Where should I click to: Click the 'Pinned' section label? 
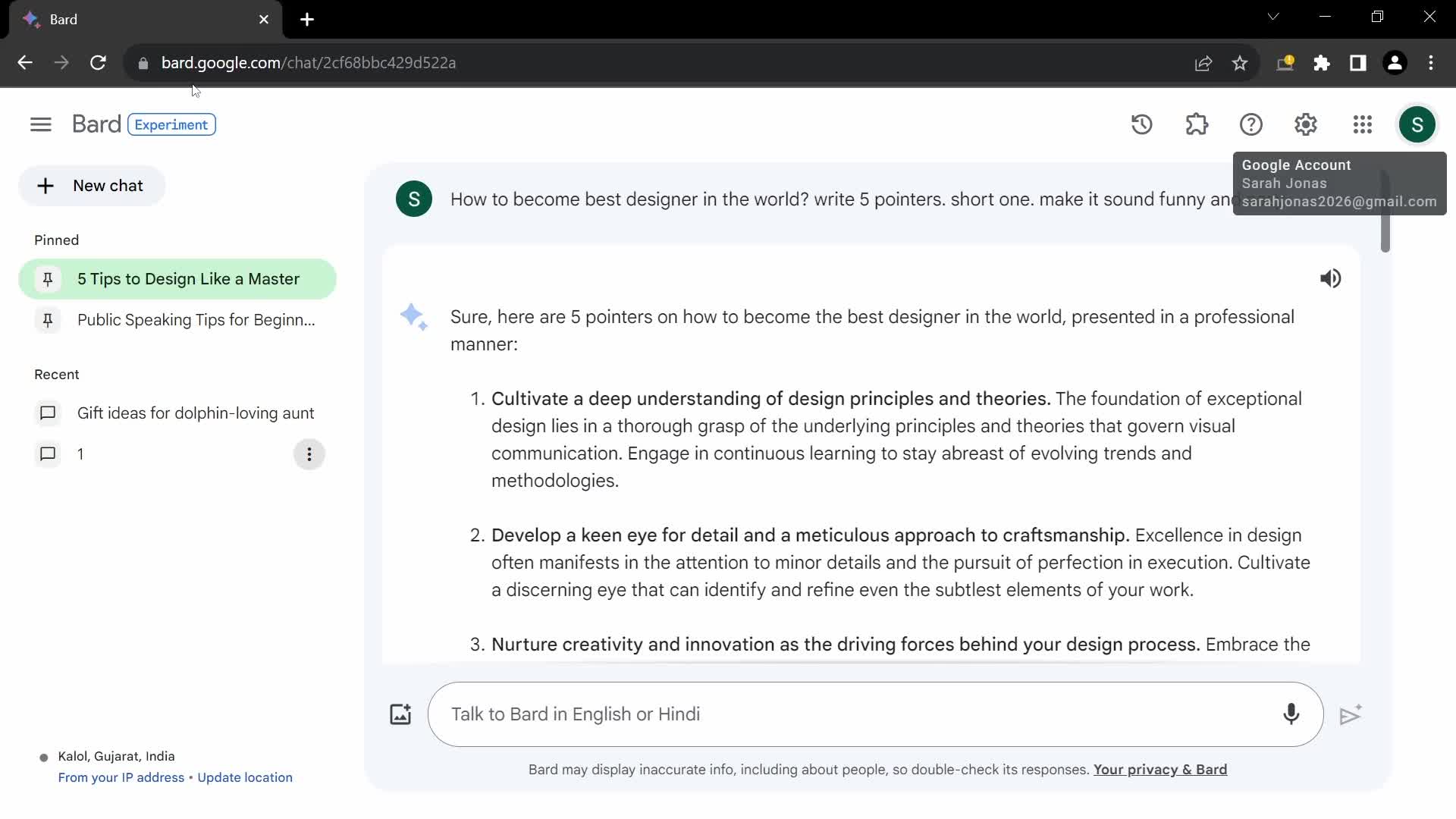[x=57, y=240]
